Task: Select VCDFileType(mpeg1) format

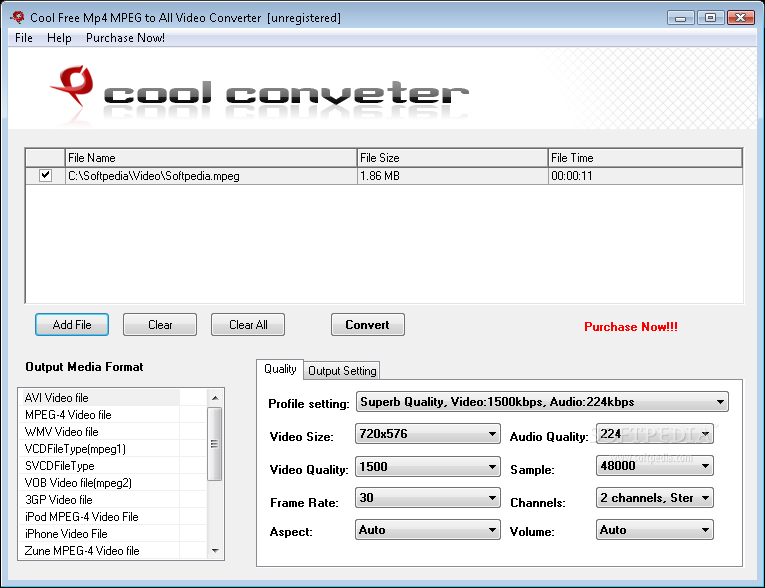Action: pos(113,449)
